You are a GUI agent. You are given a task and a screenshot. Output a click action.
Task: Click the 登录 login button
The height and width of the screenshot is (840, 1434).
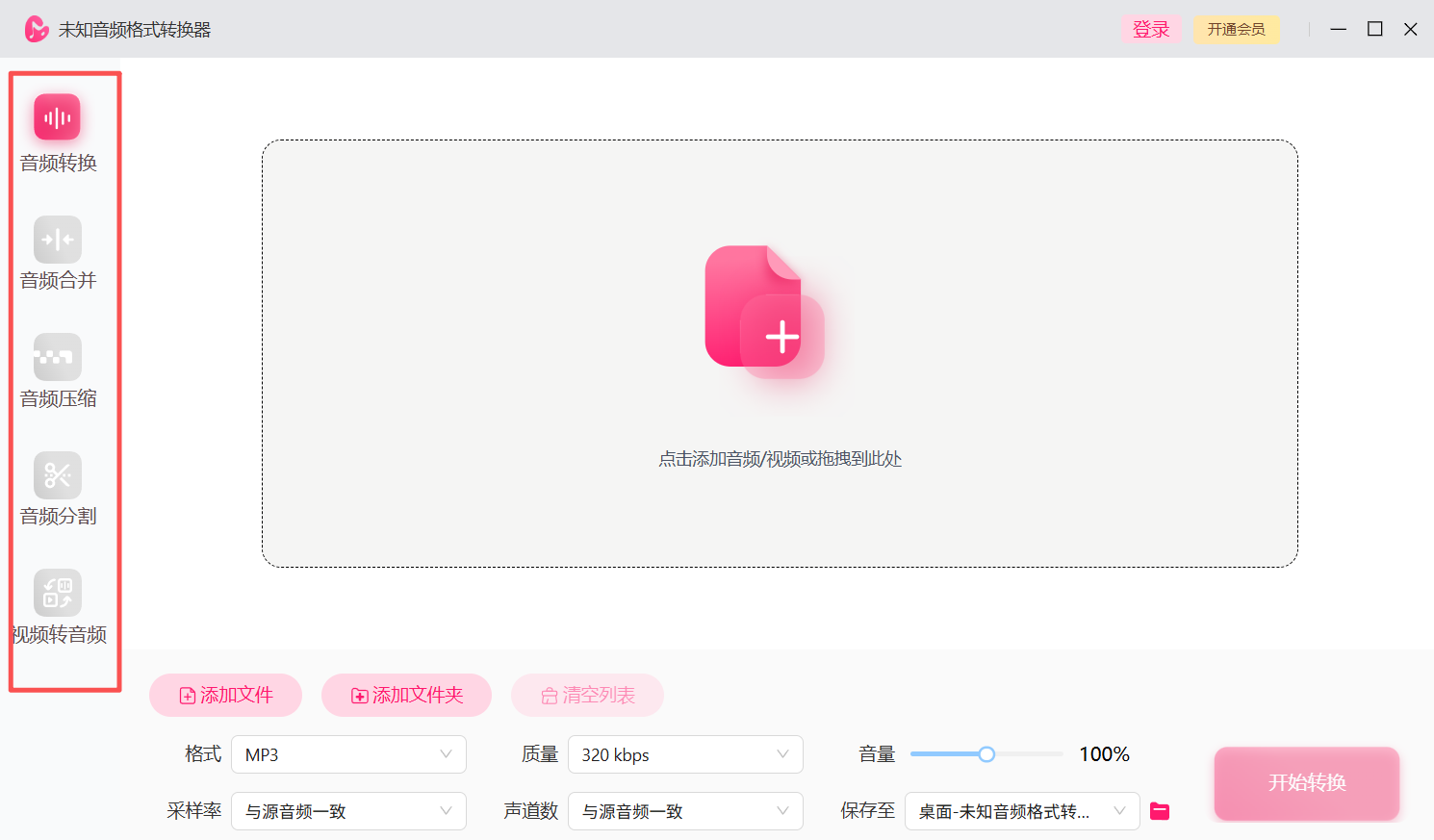pyautogui.click(x=1151, y=30)
